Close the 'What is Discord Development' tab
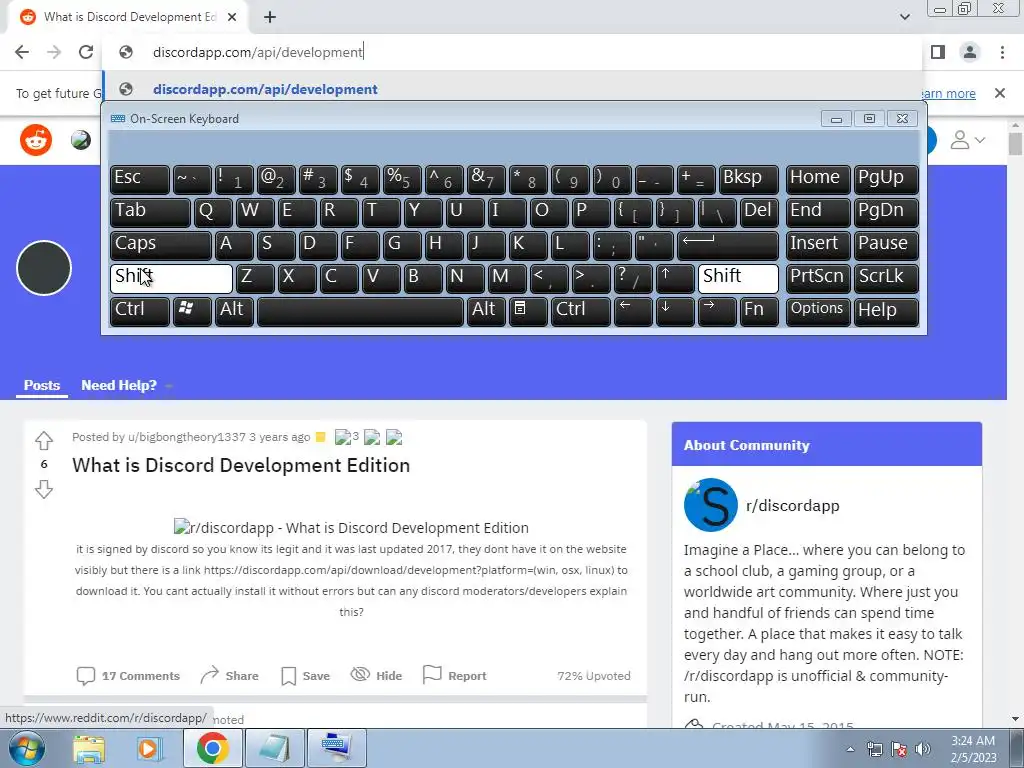The height and width of the screenshot is (768, 1024). click(232, 18)
